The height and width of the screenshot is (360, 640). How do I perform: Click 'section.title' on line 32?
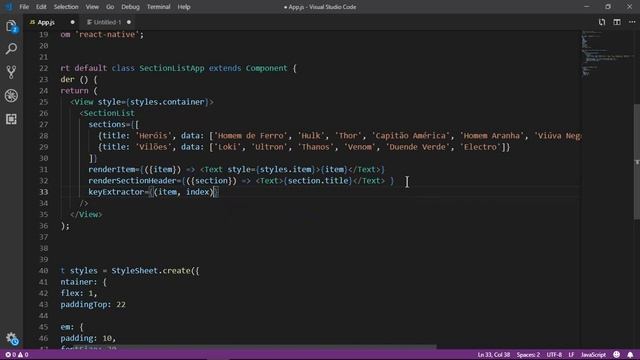click(x=318, y=180)
